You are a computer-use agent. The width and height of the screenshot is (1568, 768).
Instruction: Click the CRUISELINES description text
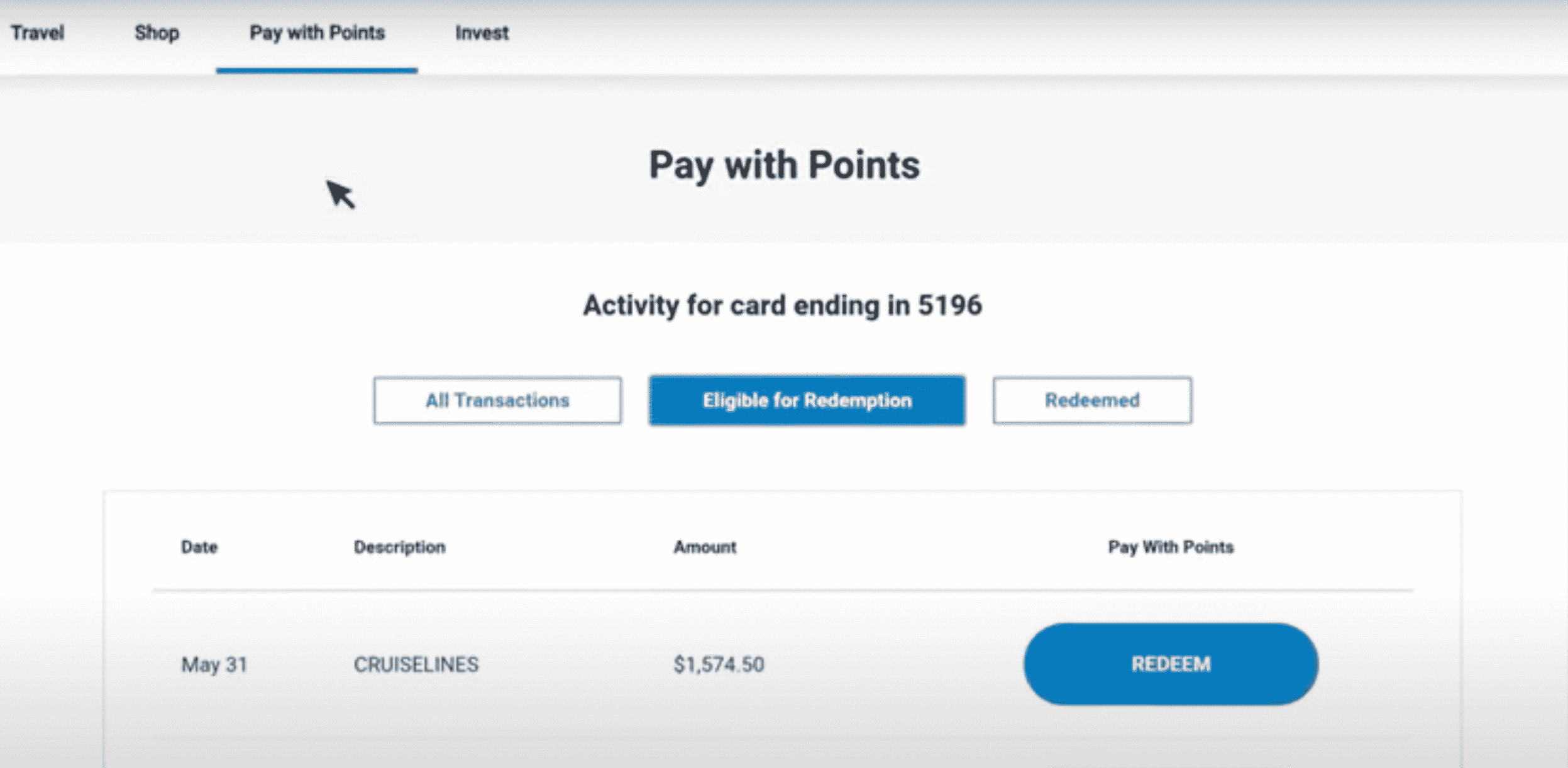click(417, 664)
